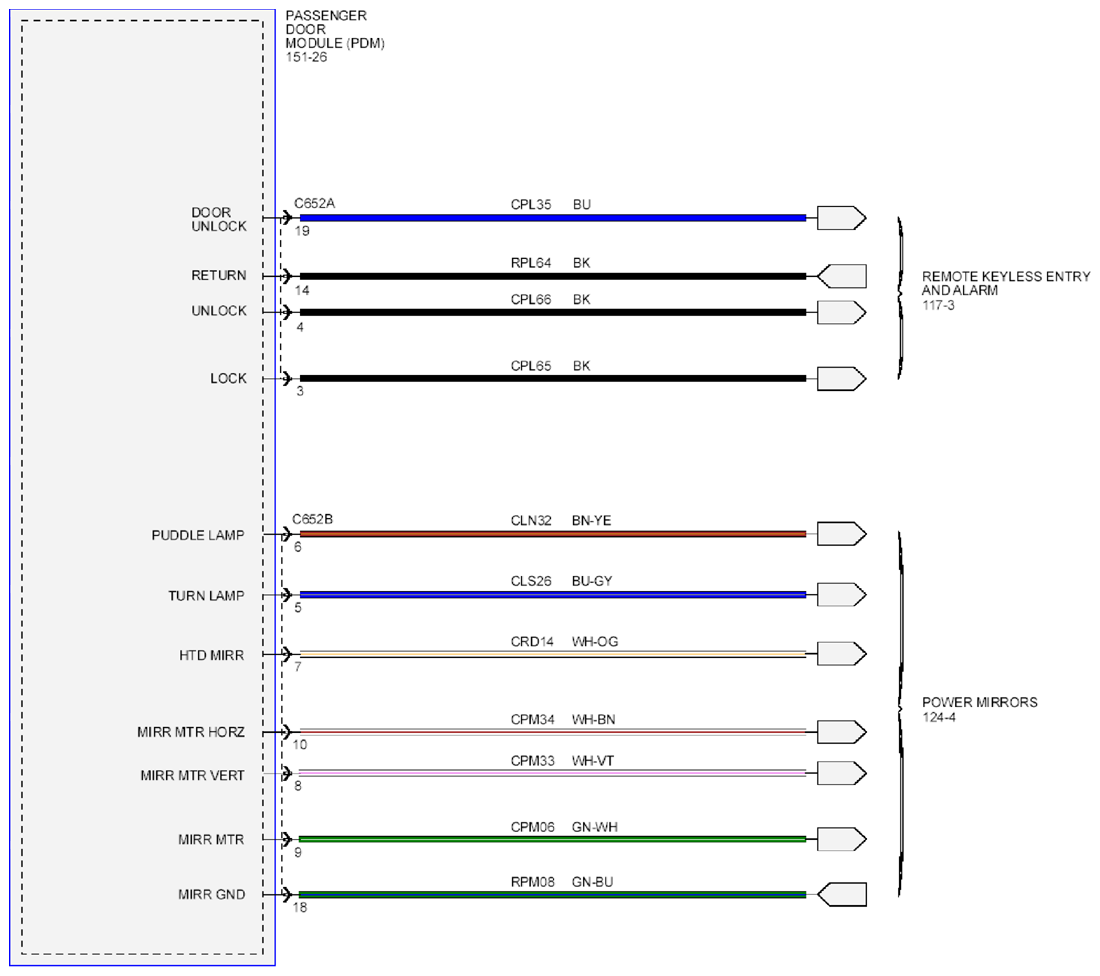Select the TURN LAMP pin label

coord(206,596)
